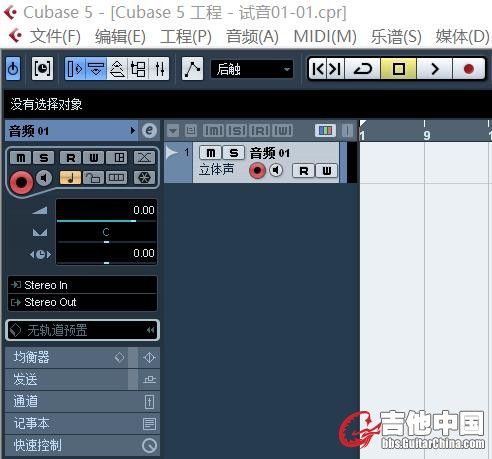Click the freeze audio channel snowflake icon
Image resolution: width=492 pixels, height=459 pixels.
[x=144, y=178]
